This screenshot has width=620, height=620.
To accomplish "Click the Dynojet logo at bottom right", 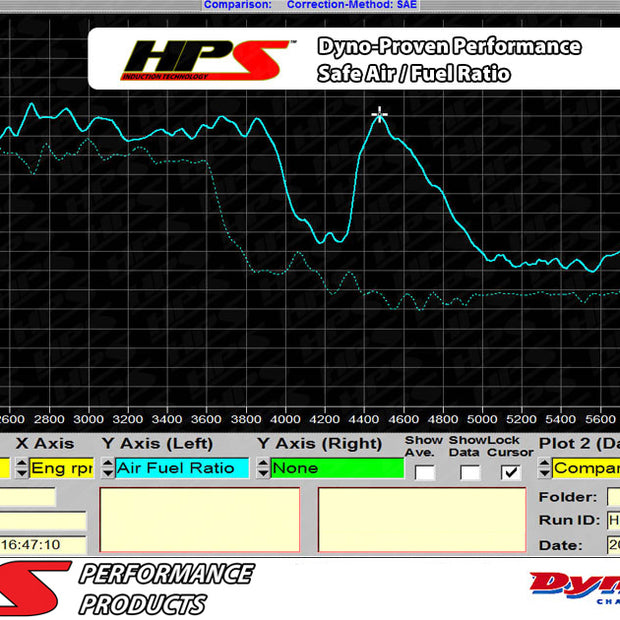I will 575,588.
